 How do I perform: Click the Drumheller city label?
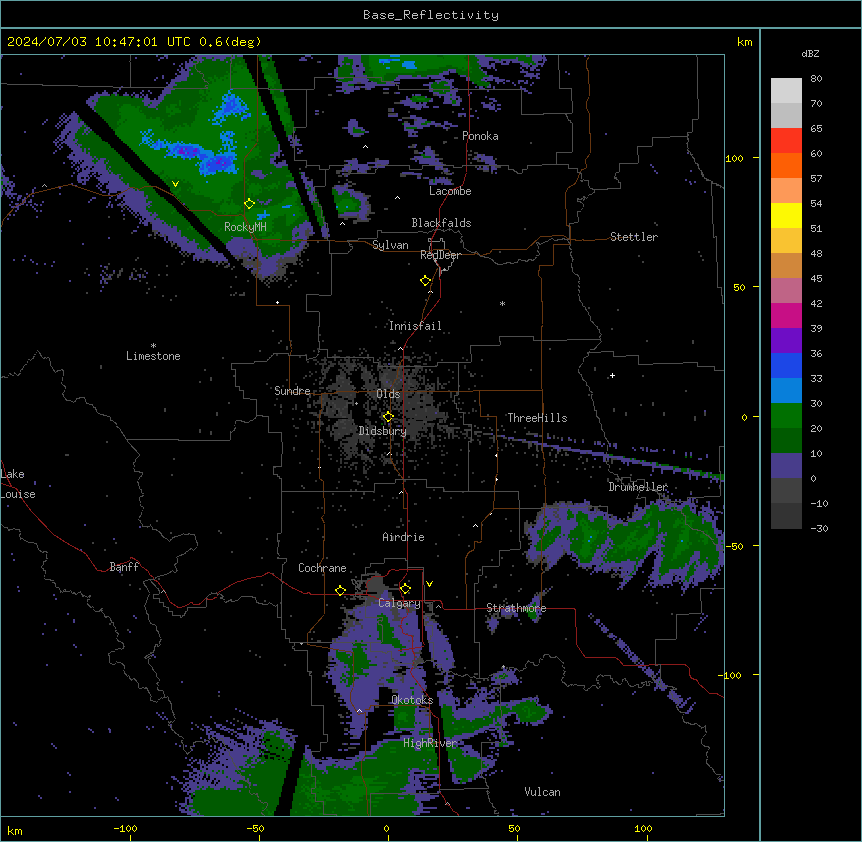[638, 487]
